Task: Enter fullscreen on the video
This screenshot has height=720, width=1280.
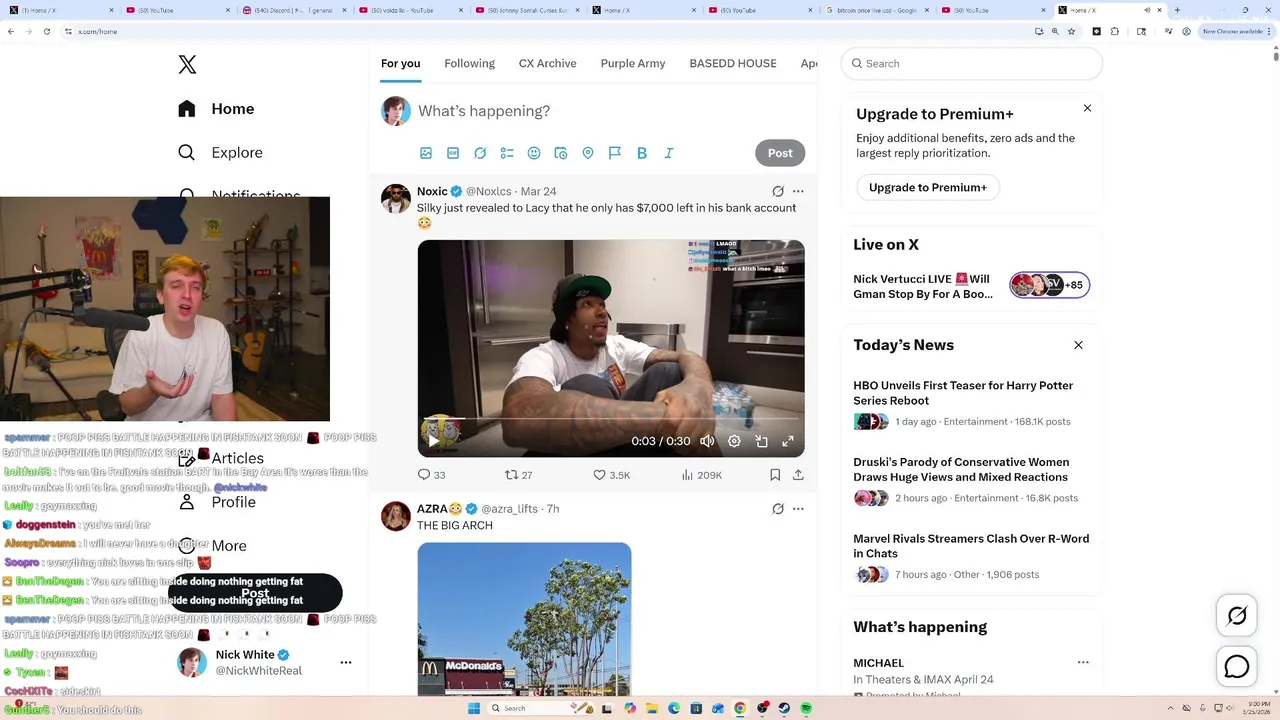Action: 788,441
